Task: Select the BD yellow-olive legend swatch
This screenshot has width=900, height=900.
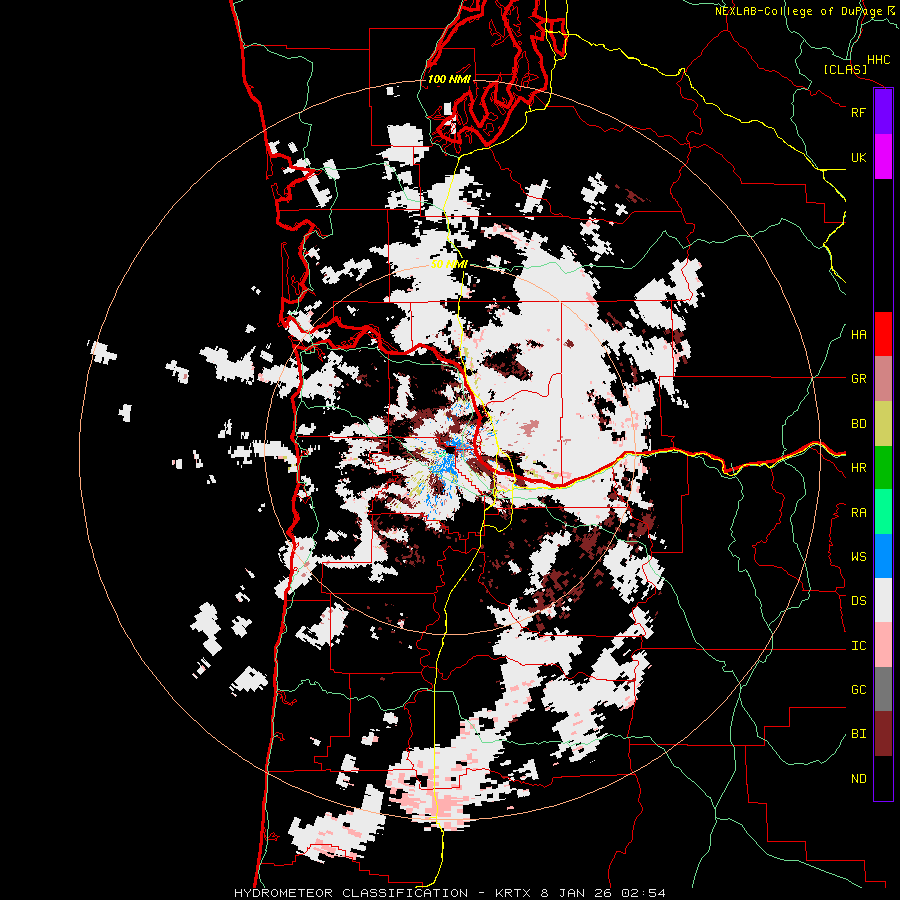Action: pyautogui.click(x=883, y=423)
